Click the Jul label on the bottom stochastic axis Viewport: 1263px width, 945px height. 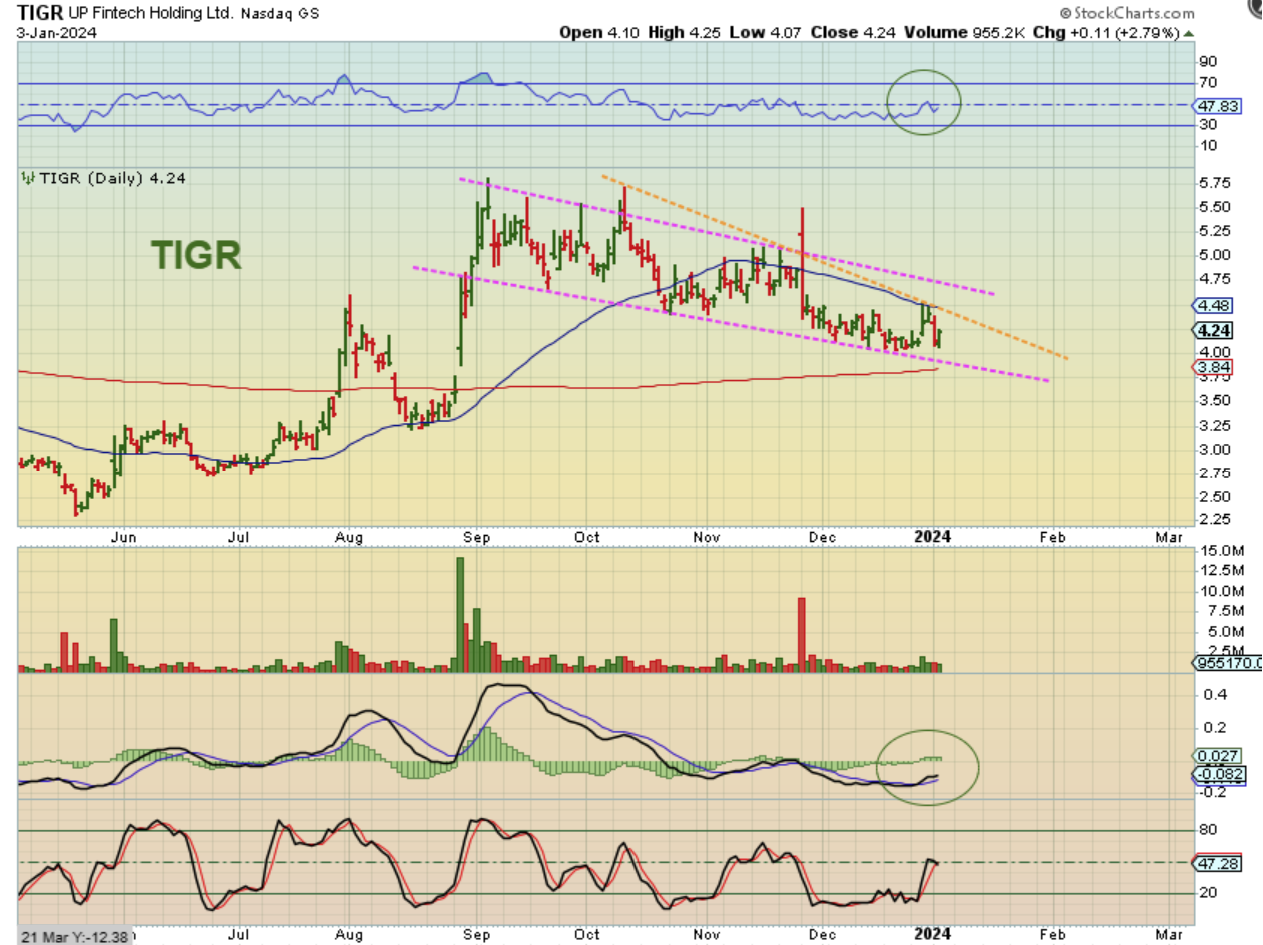239,934
